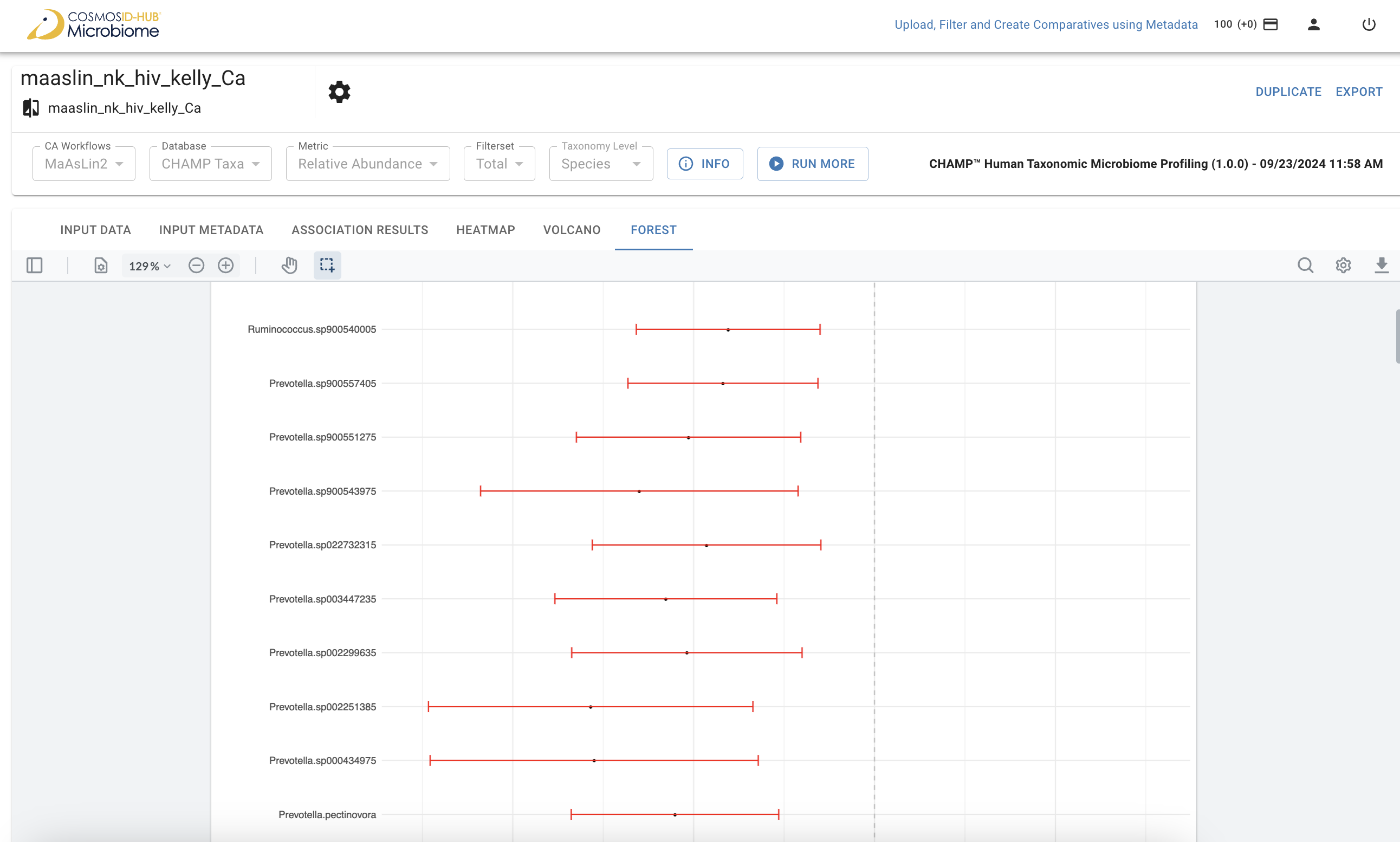Open the search magnifier in viewer

point(1305,265)
